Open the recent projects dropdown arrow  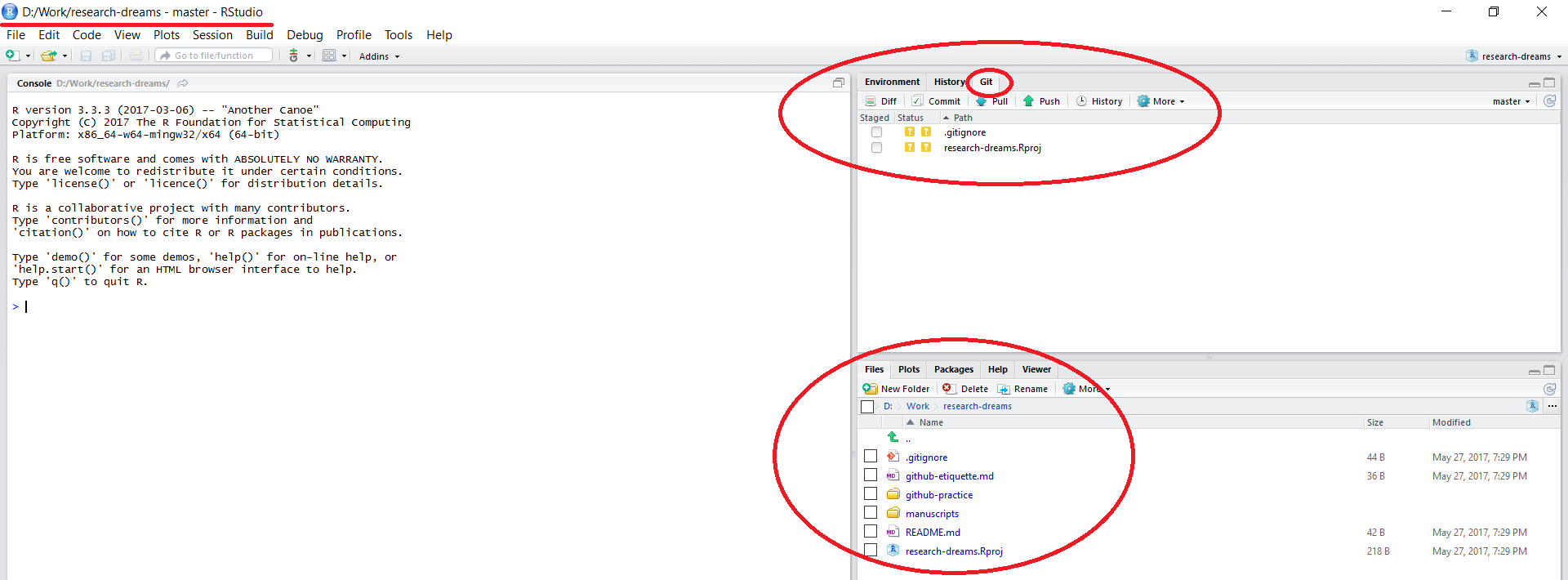[65, 56]
